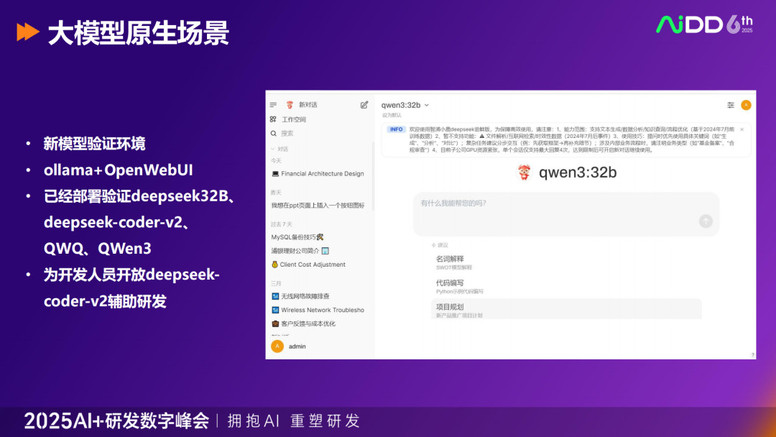
Task: Click the 今天 group header in chat list
Action: click(276, 161)
